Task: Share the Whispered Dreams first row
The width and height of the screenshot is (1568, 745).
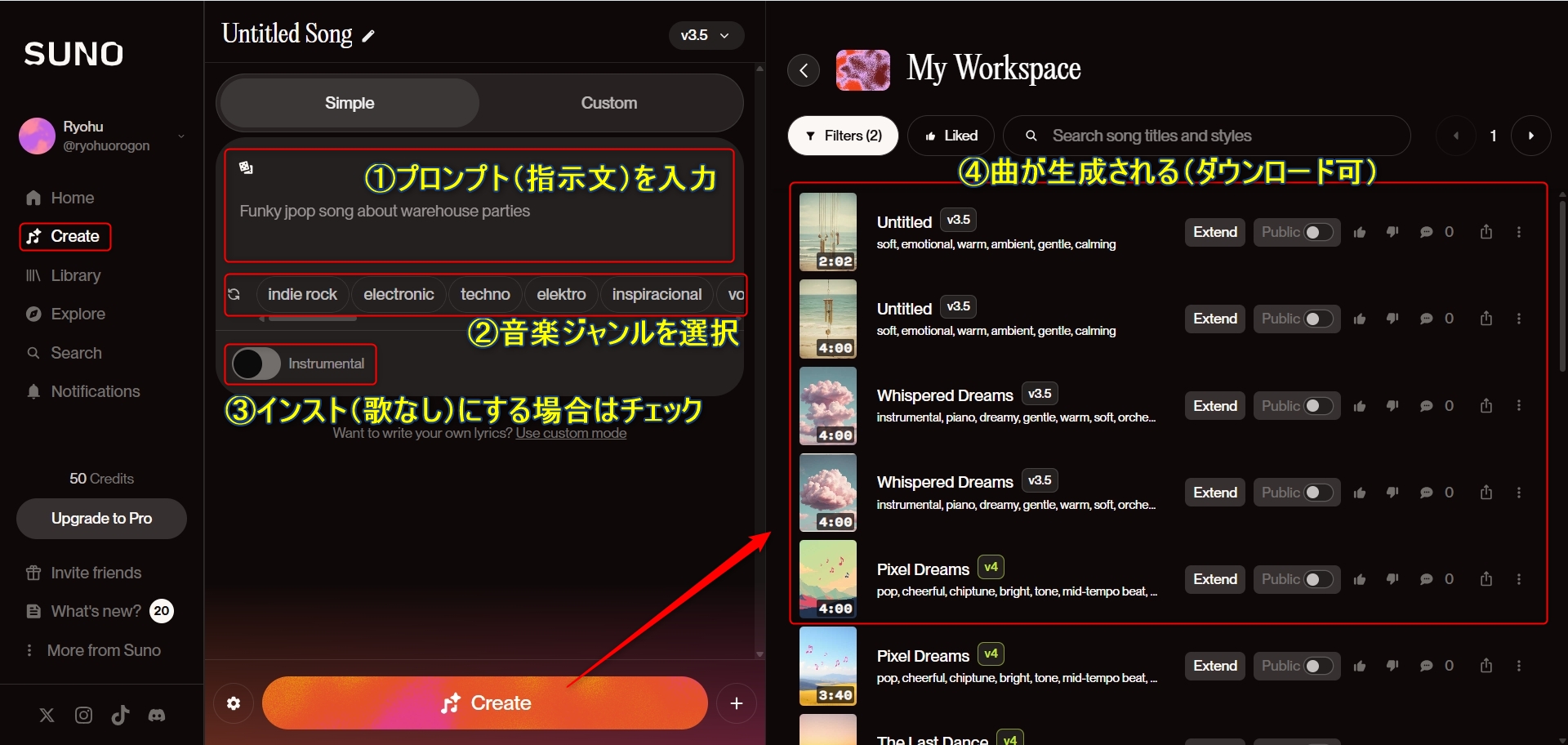Action: pos(1486,406)
